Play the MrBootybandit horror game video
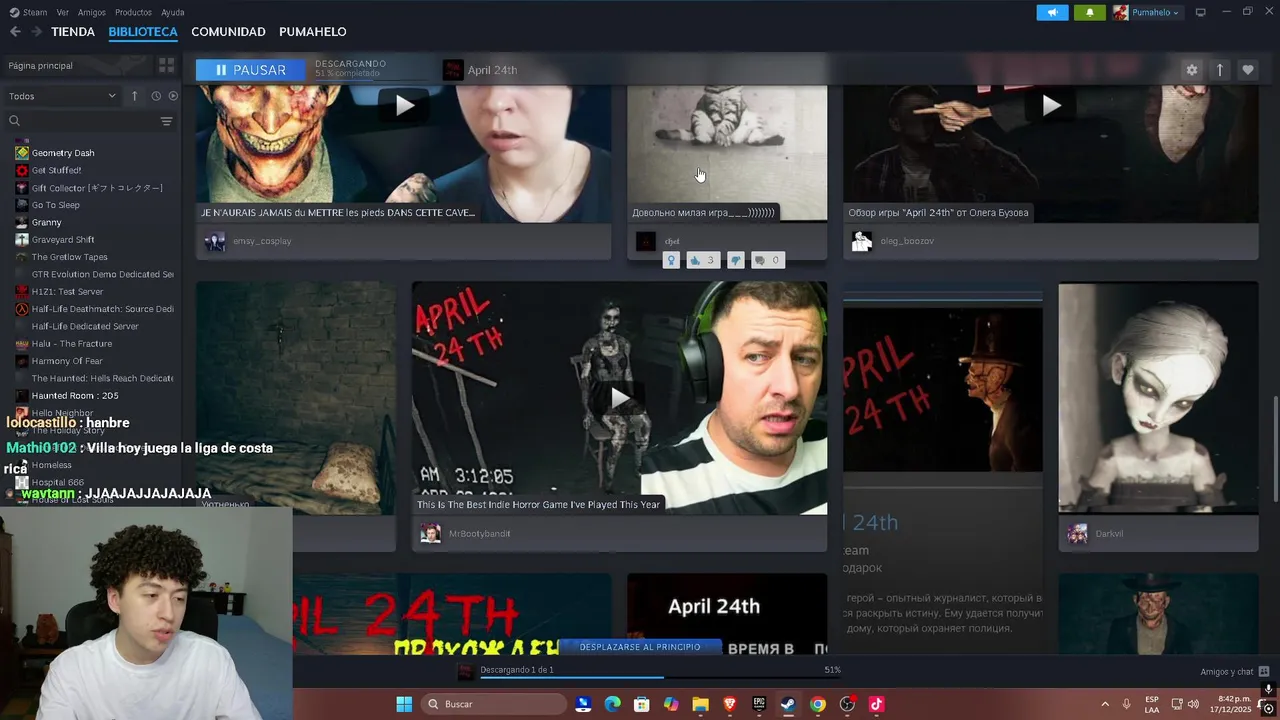 (620, 398)
